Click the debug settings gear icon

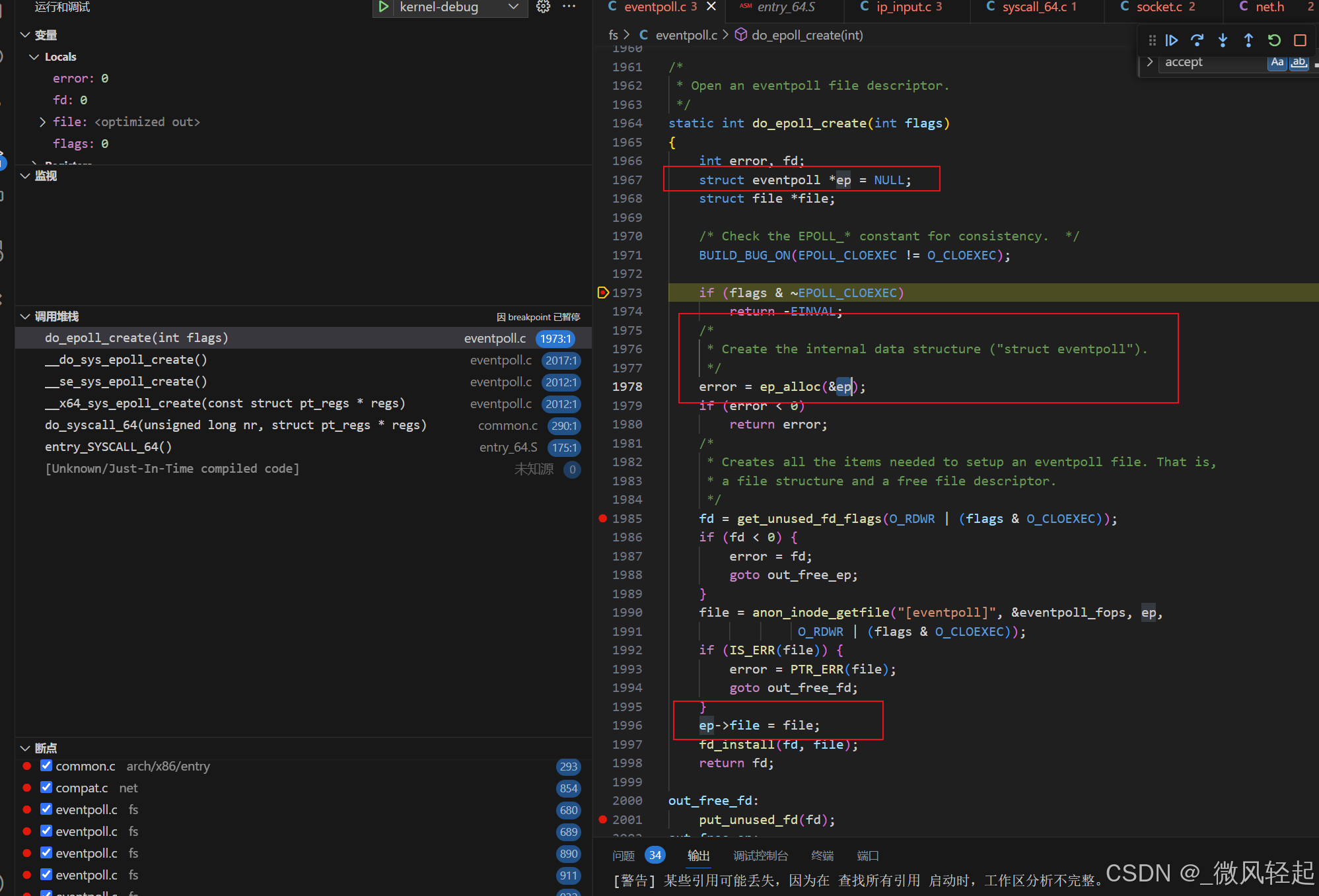coord(548,9)
